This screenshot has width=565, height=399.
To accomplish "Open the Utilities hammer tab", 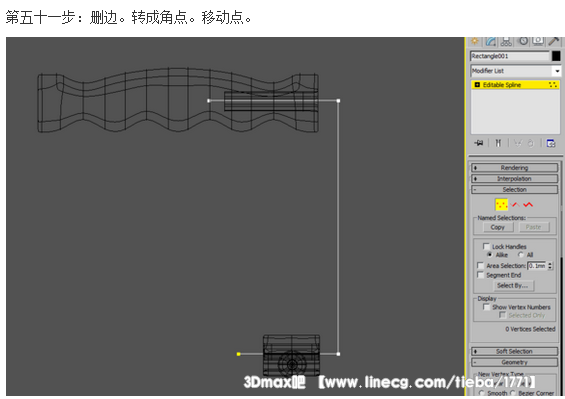I will [x=553, y=41].
